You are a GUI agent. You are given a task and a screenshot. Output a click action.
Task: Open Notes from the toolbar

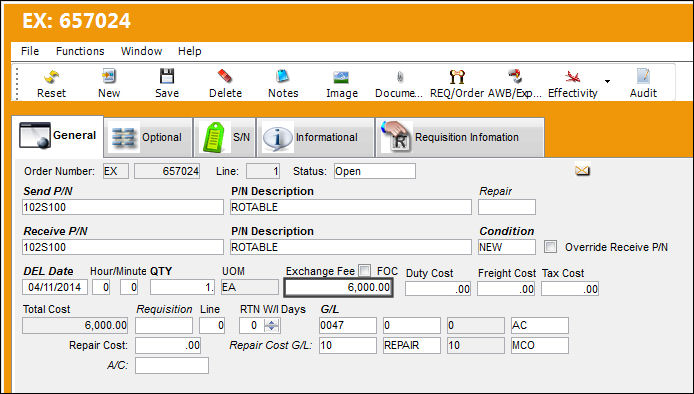point(283,84)
